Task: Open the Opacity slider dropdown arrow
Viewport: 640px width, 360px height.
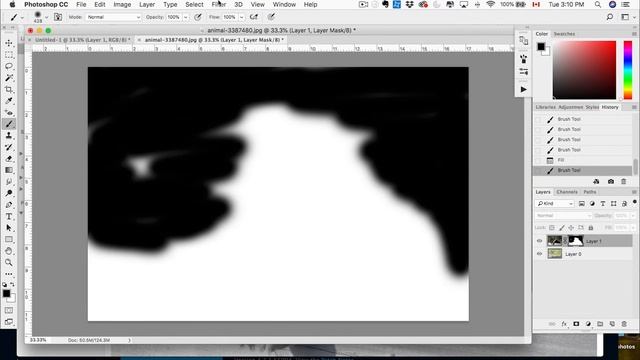Action: 186,17
